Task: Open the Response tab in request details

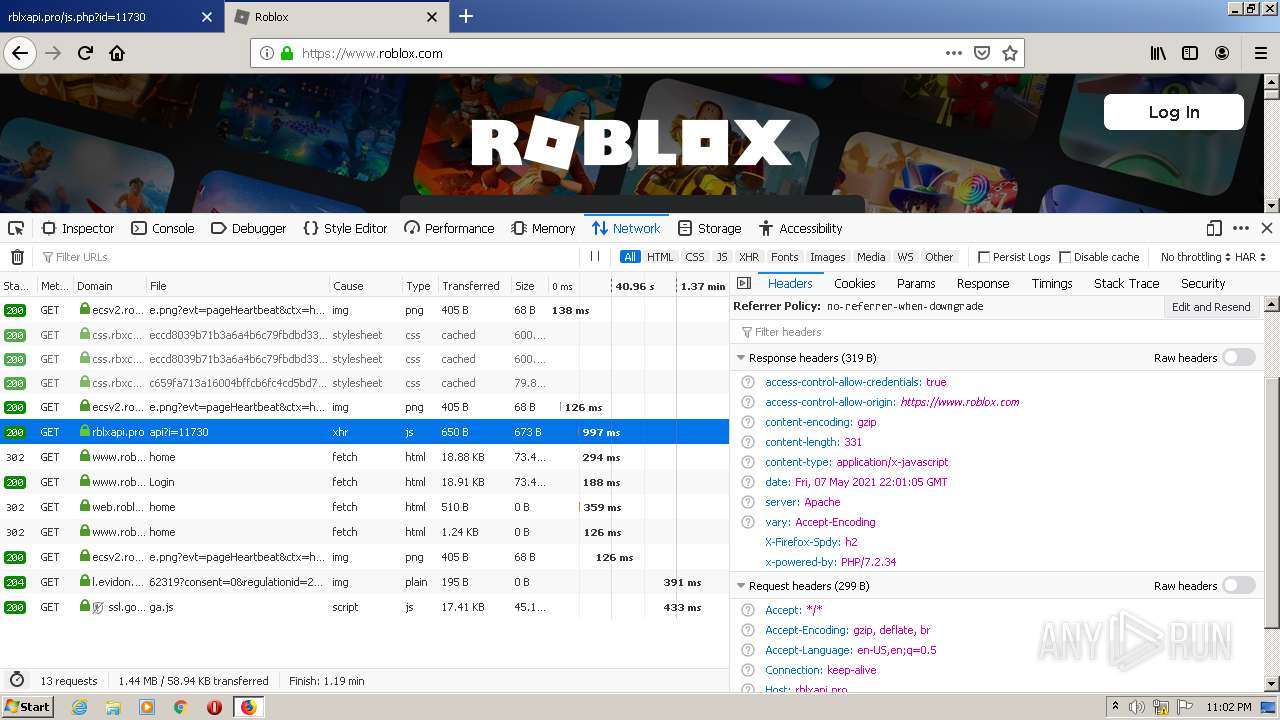Action: 983,283
